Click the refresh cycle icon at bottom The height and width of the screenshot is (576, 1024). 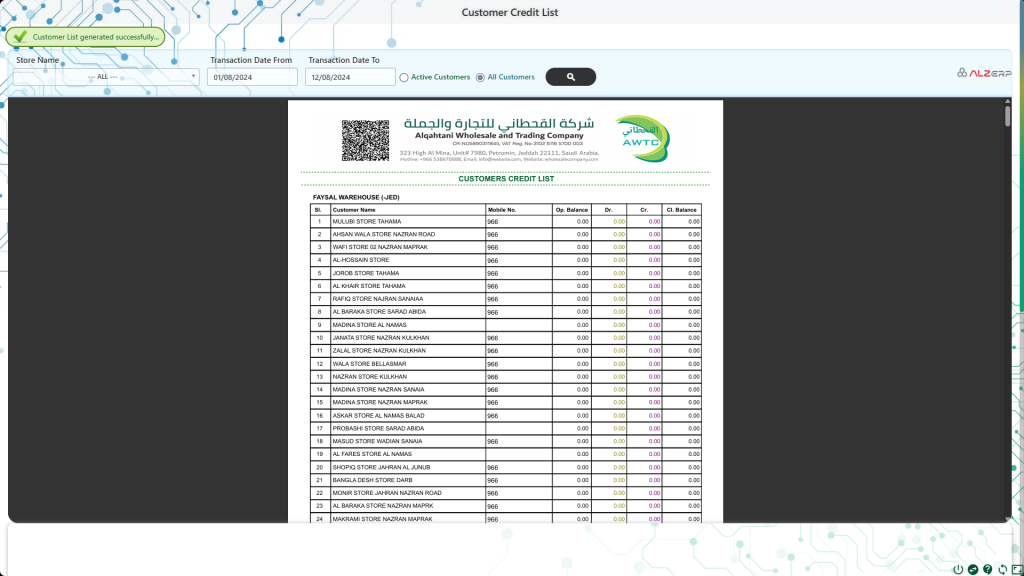coord(1002,569)
